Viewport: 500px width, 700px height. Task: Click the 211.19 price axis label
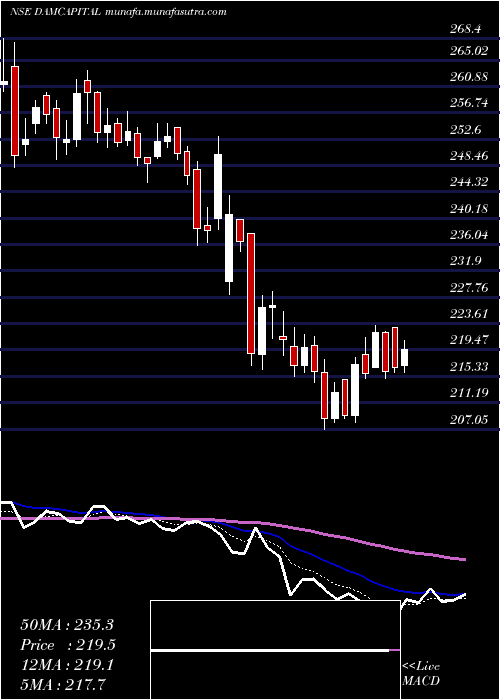(468, 393)
